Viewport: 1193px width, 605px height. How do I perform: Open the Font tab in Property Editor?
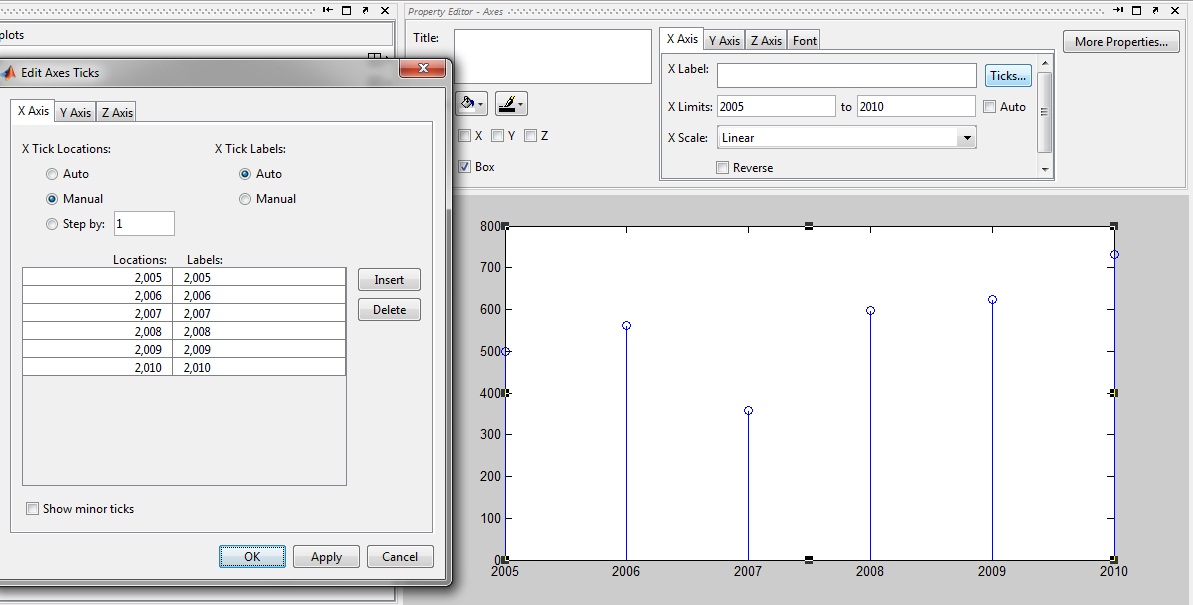click(805, 40)
